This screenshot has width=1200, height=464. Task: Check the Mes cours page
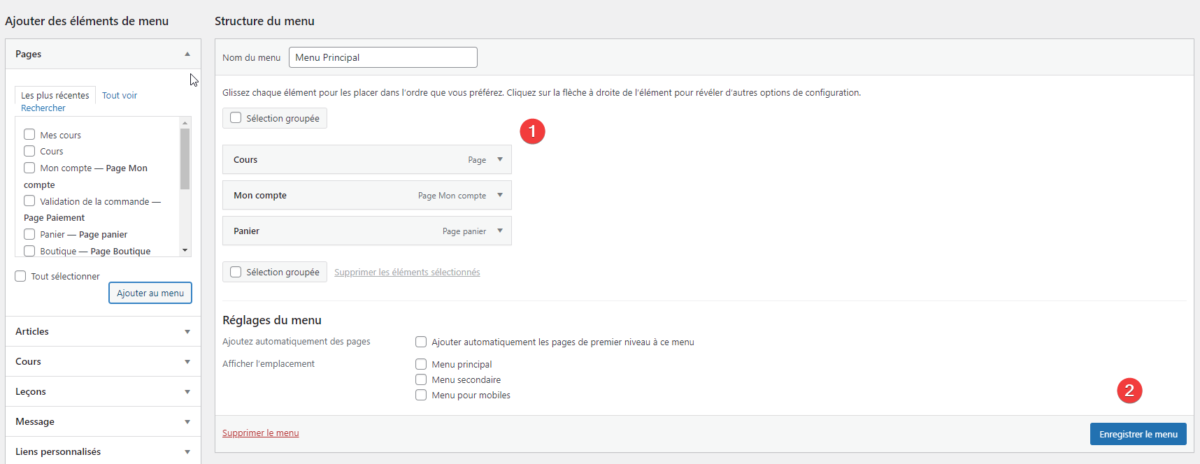[30, 134]
